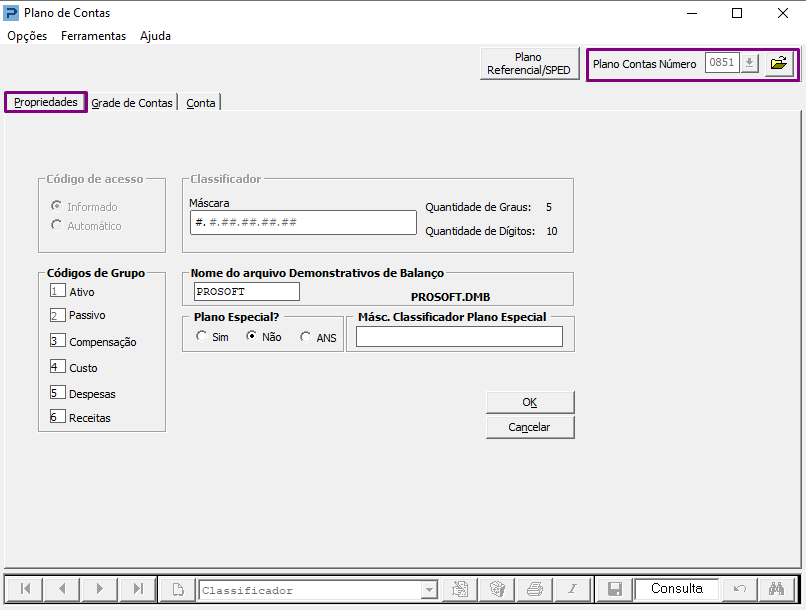Click the Plano Contas Número field 0851
This screenshot has width=806, height=610.
722,63
